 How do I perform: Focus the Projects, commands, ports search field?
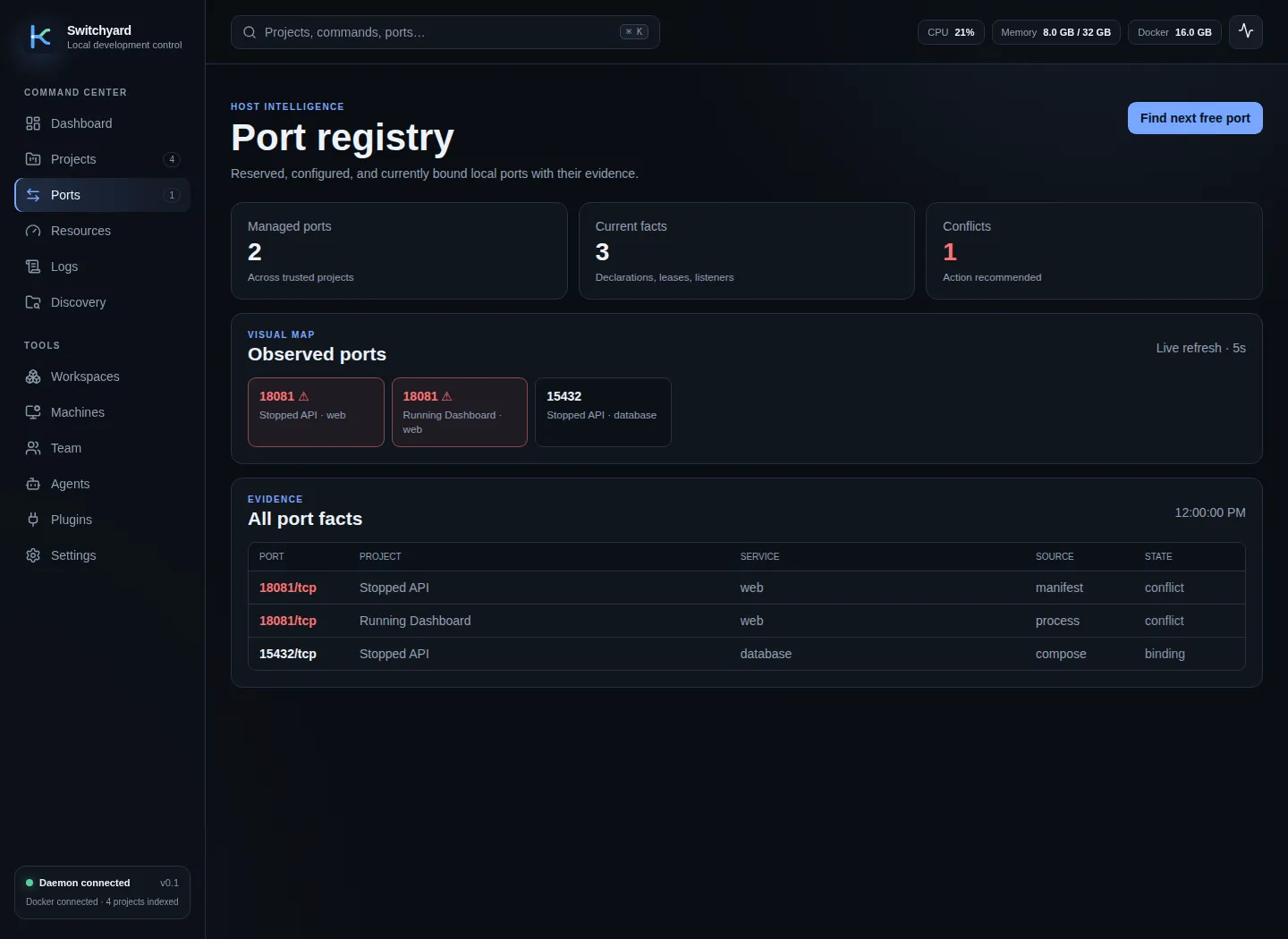(x=445, y=32)
